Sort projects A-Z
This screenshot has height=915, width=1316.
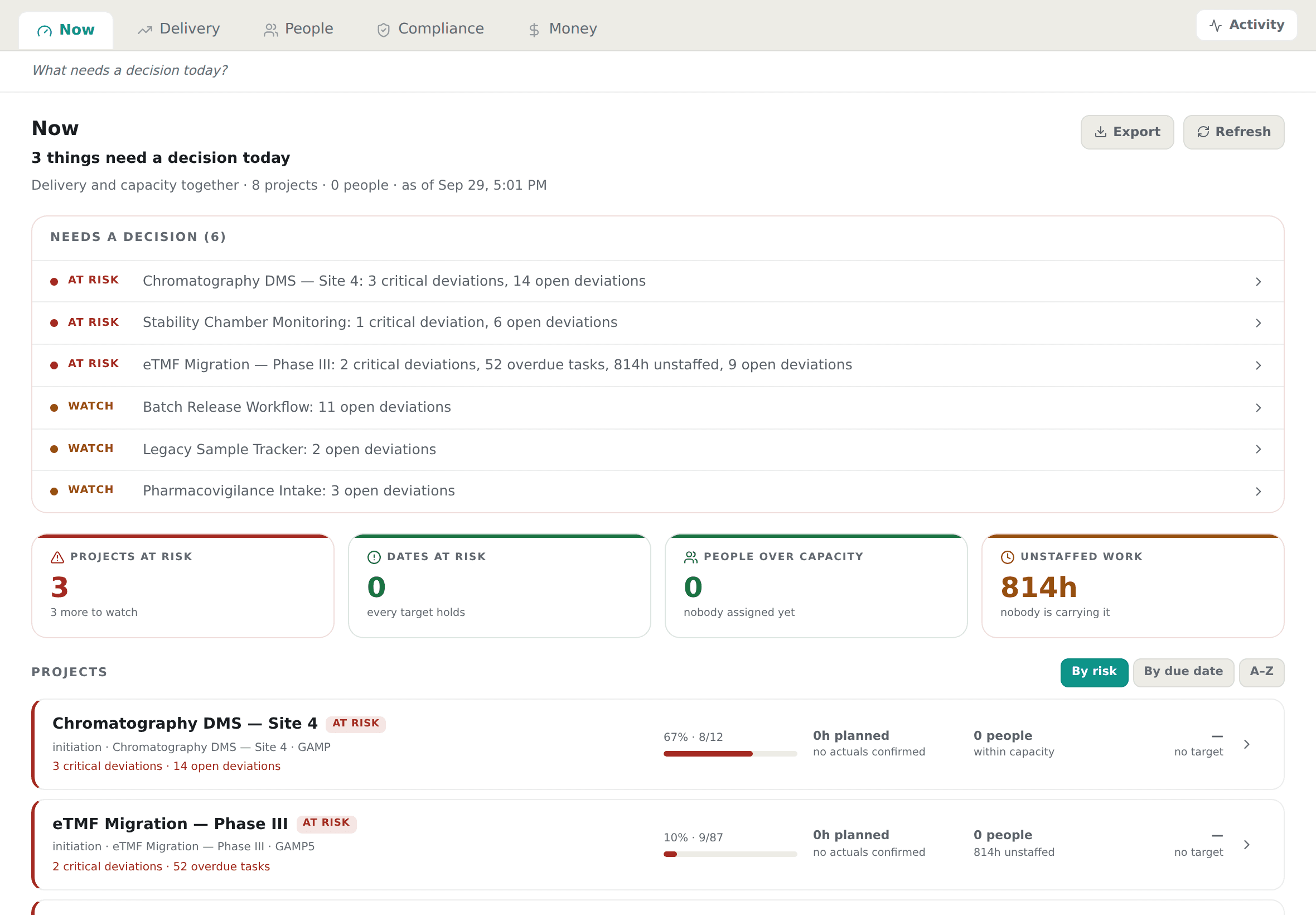pos(1261,672)
